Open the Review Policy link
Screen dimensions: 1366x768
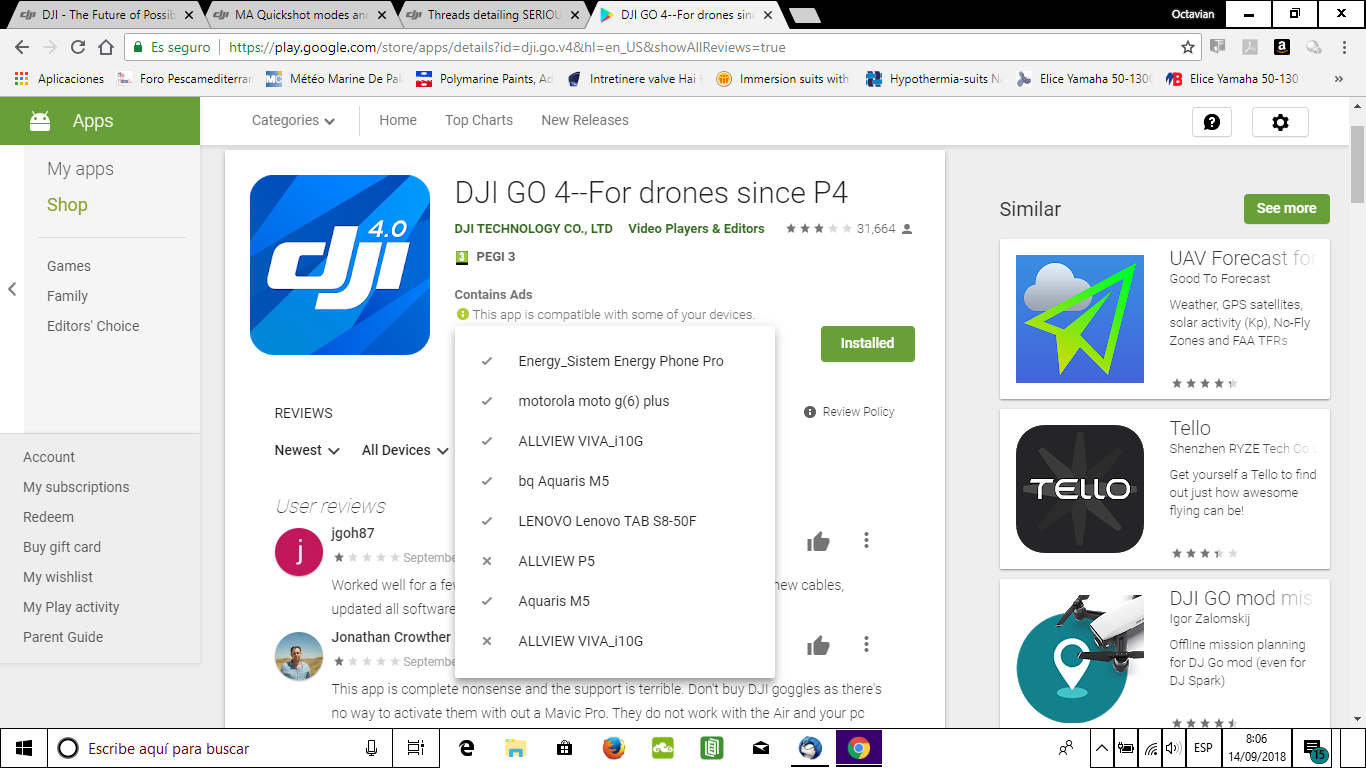coord(849,412)
